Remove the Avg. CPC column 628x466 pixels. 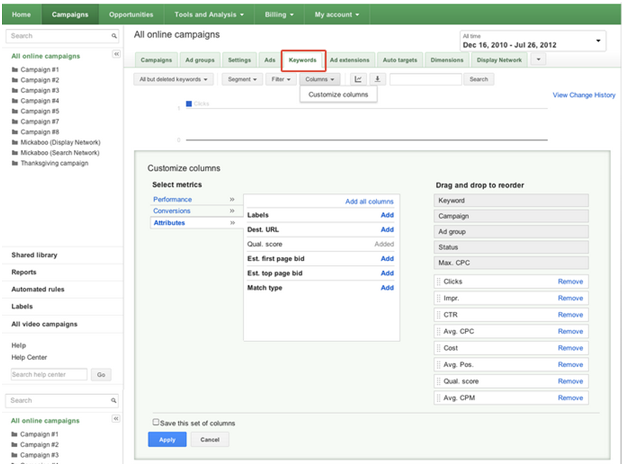(x=570, y=331)
